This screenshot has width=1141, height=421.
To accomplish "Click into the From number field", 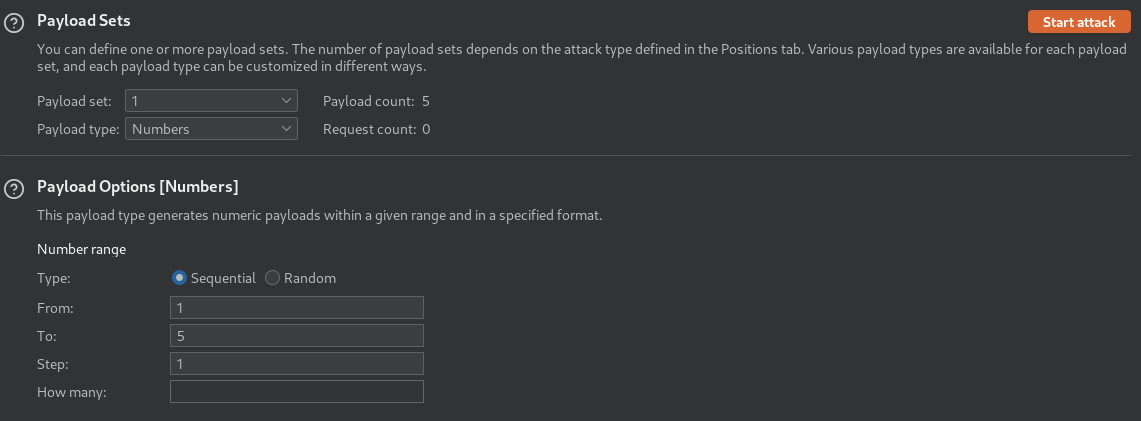I will tap(296, 308).
